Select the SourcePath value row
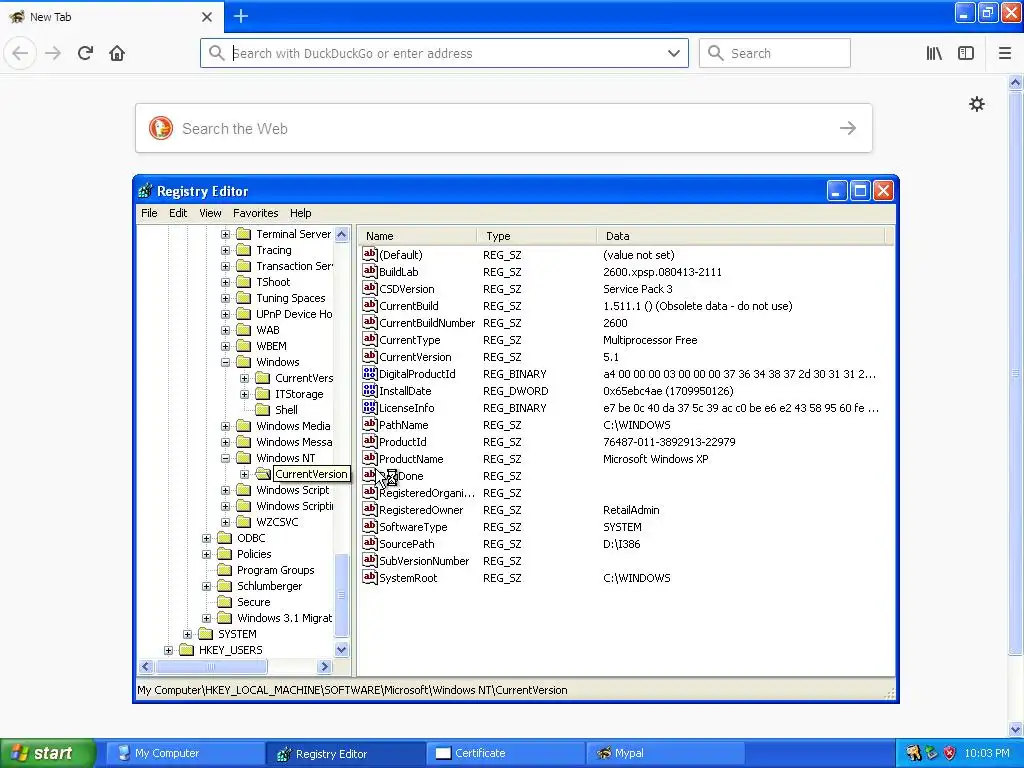Image resolution: width=1024 pixels, height=768 pixels. pyautogui.click(x=626, y=543)
